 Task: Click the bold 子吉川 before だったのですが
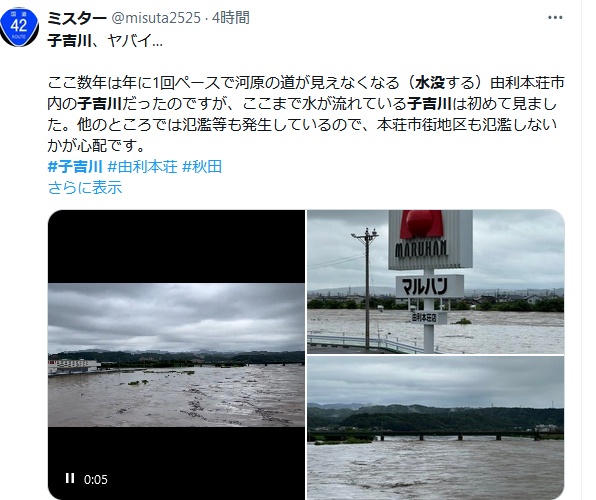(100, 103)
